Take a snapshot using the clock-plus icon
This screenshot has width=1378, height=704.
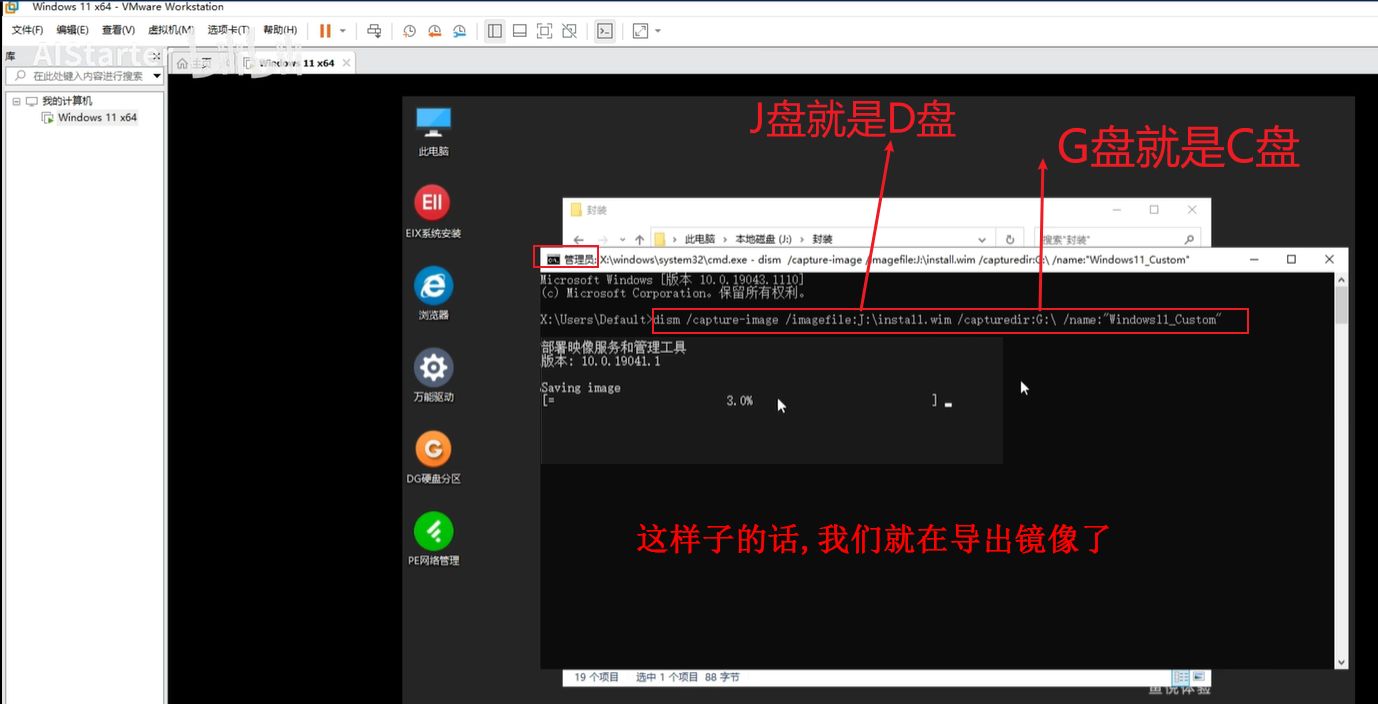click(x=409, y=31)
